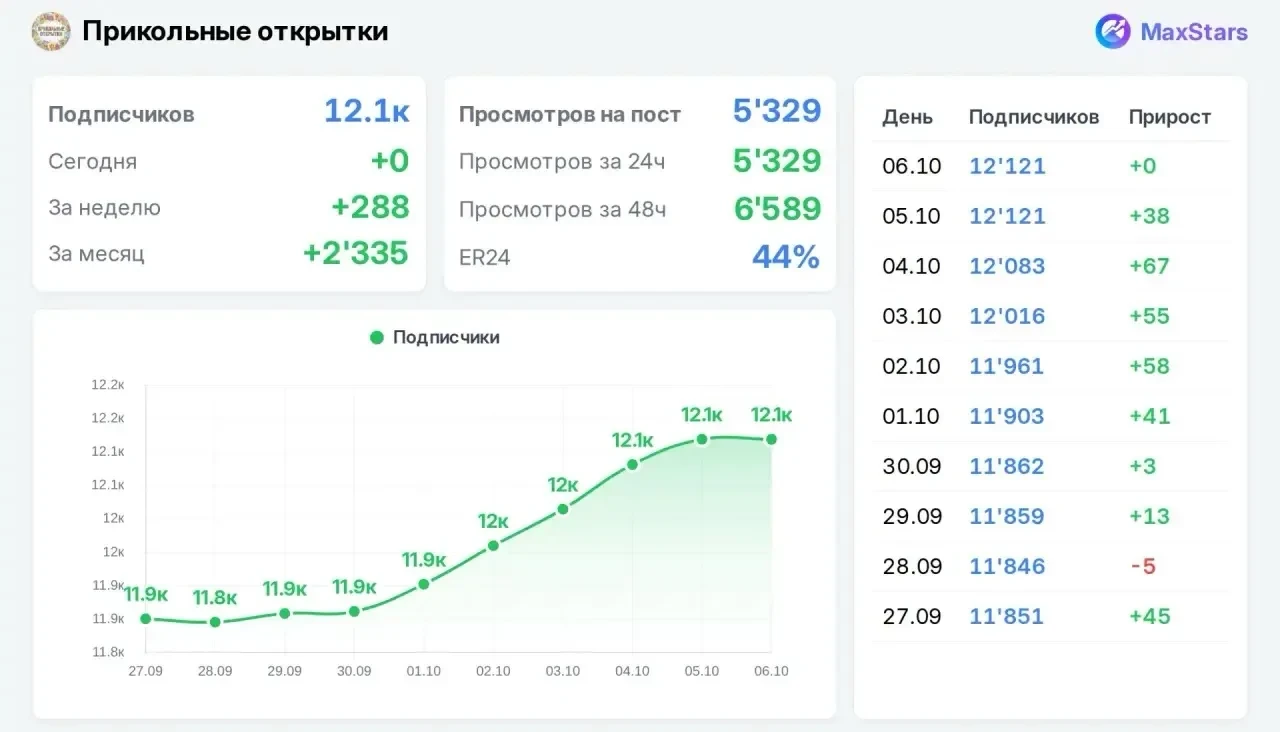1280x732 pixels.
Task: Click the "Прирост" column header in the table
Action: (1170, 117)
